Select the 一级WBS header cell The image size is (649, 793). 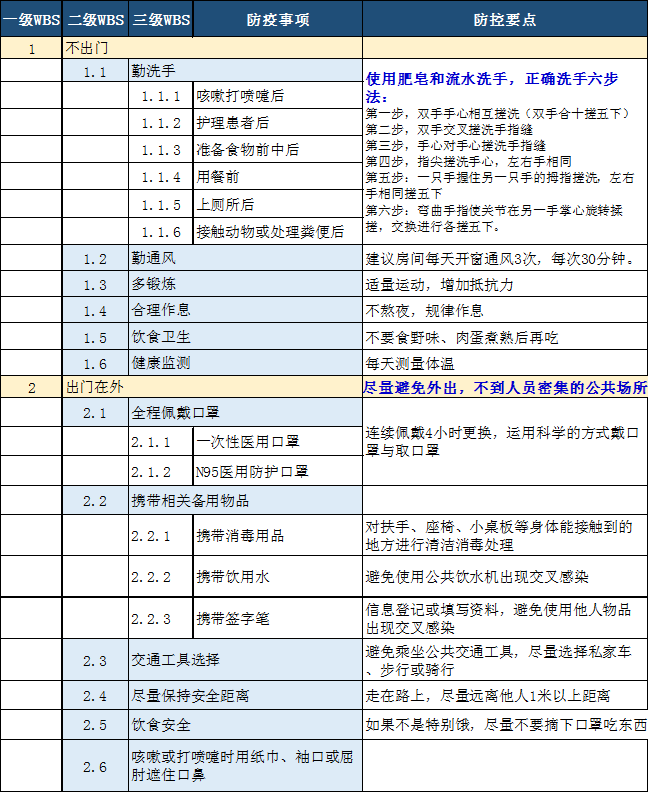click(31, 19)
